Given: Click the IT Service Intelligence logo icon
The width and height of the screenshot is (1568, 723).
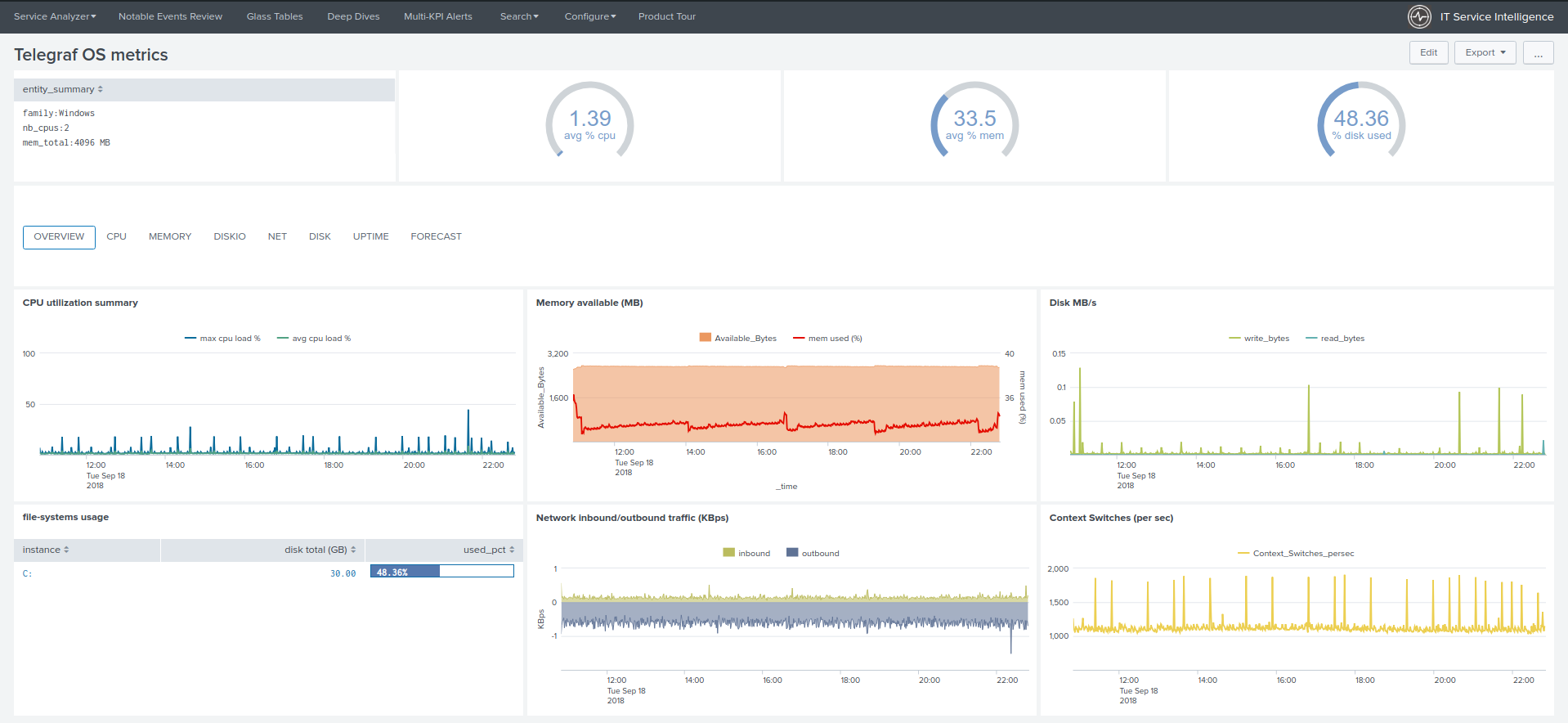Looking at the screenshot, I should (x=1419, y=16).
